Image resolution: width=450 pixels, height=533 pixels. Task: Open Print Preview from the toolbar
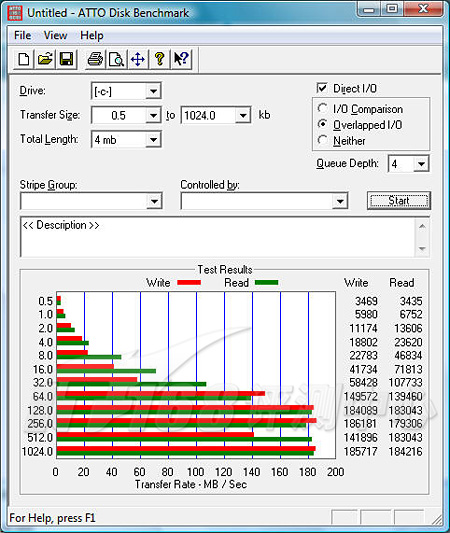(117, 59)
